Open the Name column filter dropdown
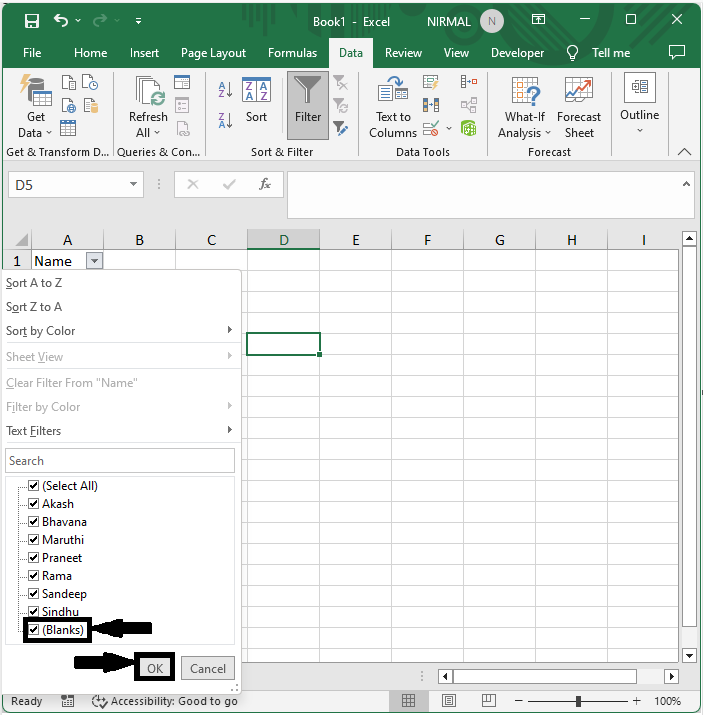The width and height of the screenshot is (703, 715). pyautogui.click(x=94, y=261)
